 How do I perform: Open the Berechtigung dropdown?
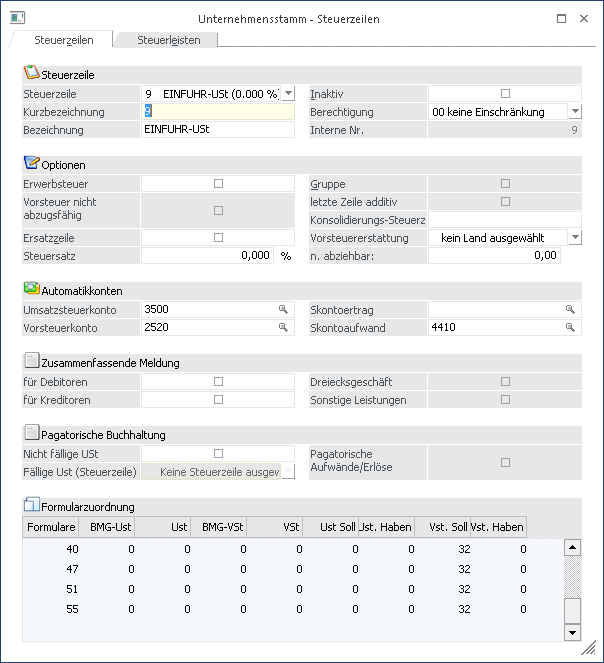(574, 112)
